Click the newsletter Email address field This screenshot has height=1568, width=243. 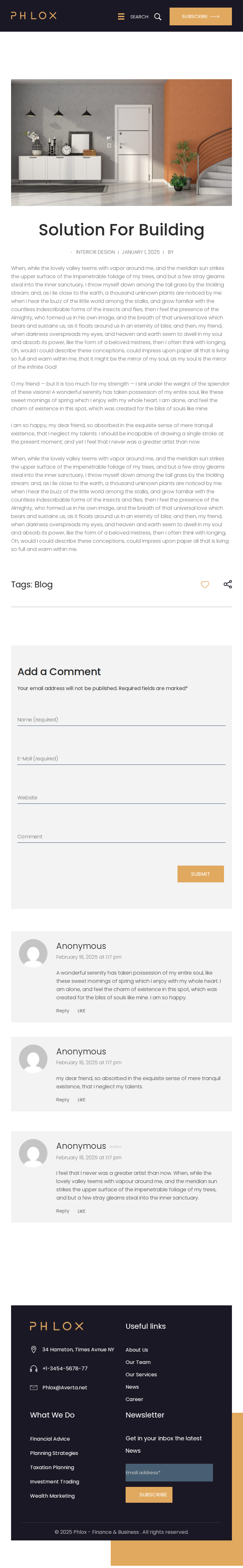coord(169,1472)
